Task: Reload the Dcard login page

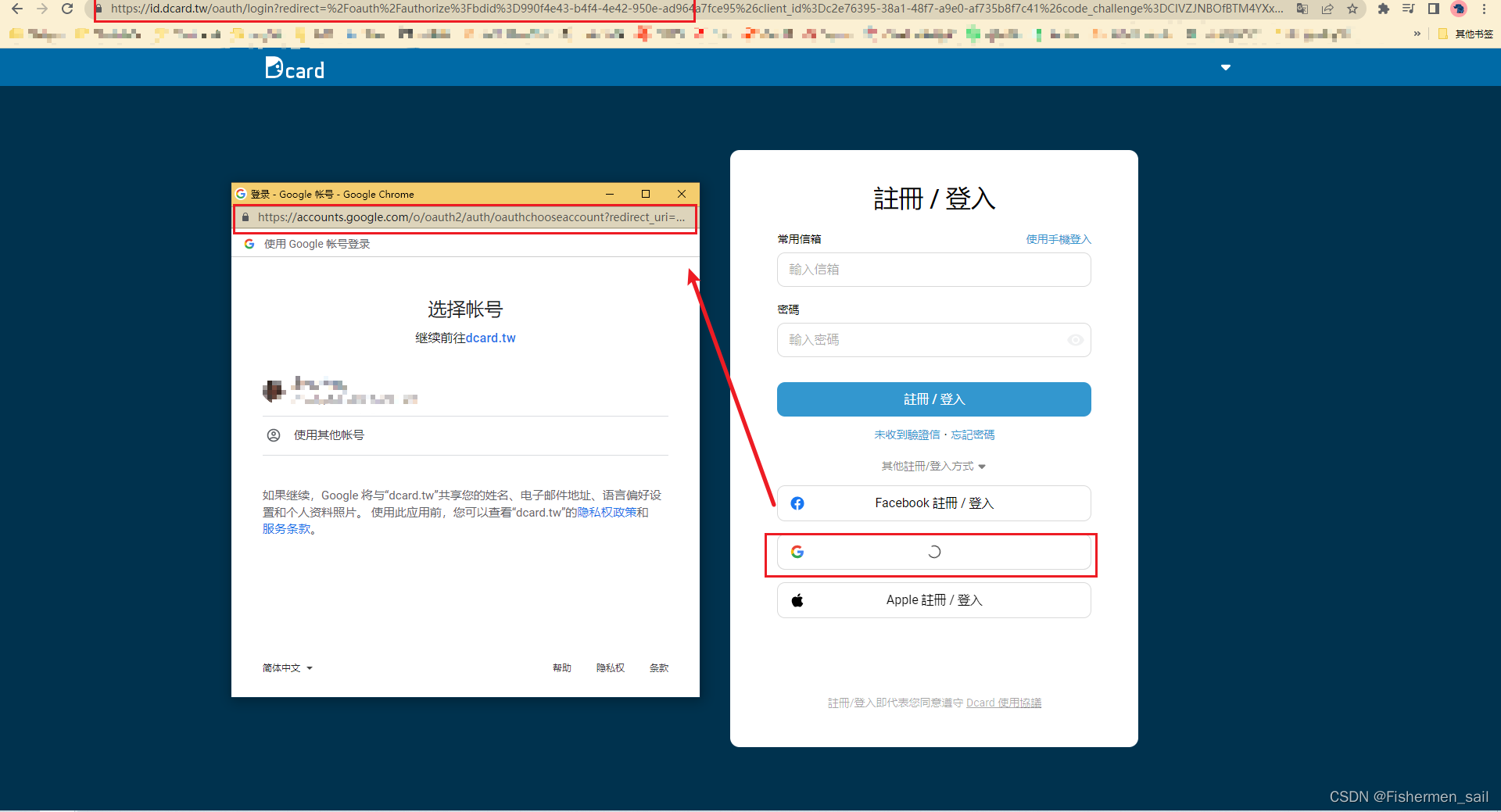Action: [67, 9]
